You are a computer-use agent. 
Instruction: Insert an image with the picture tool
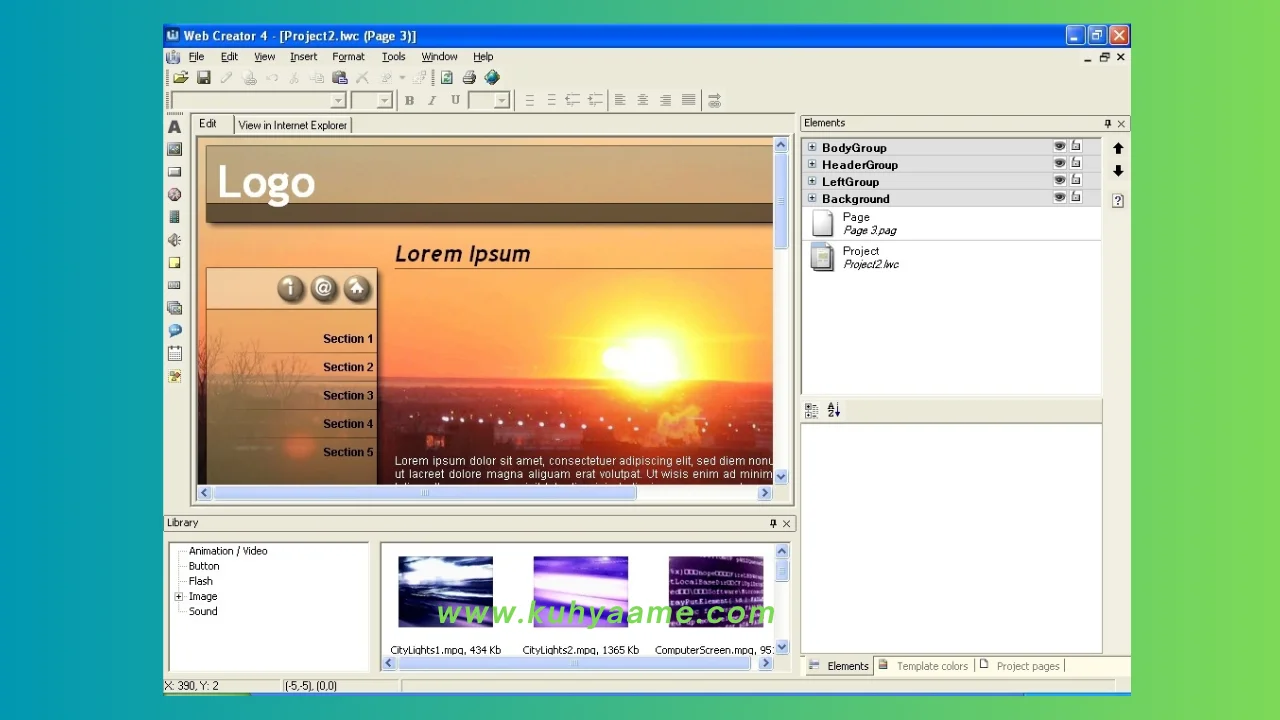point(175,149)
